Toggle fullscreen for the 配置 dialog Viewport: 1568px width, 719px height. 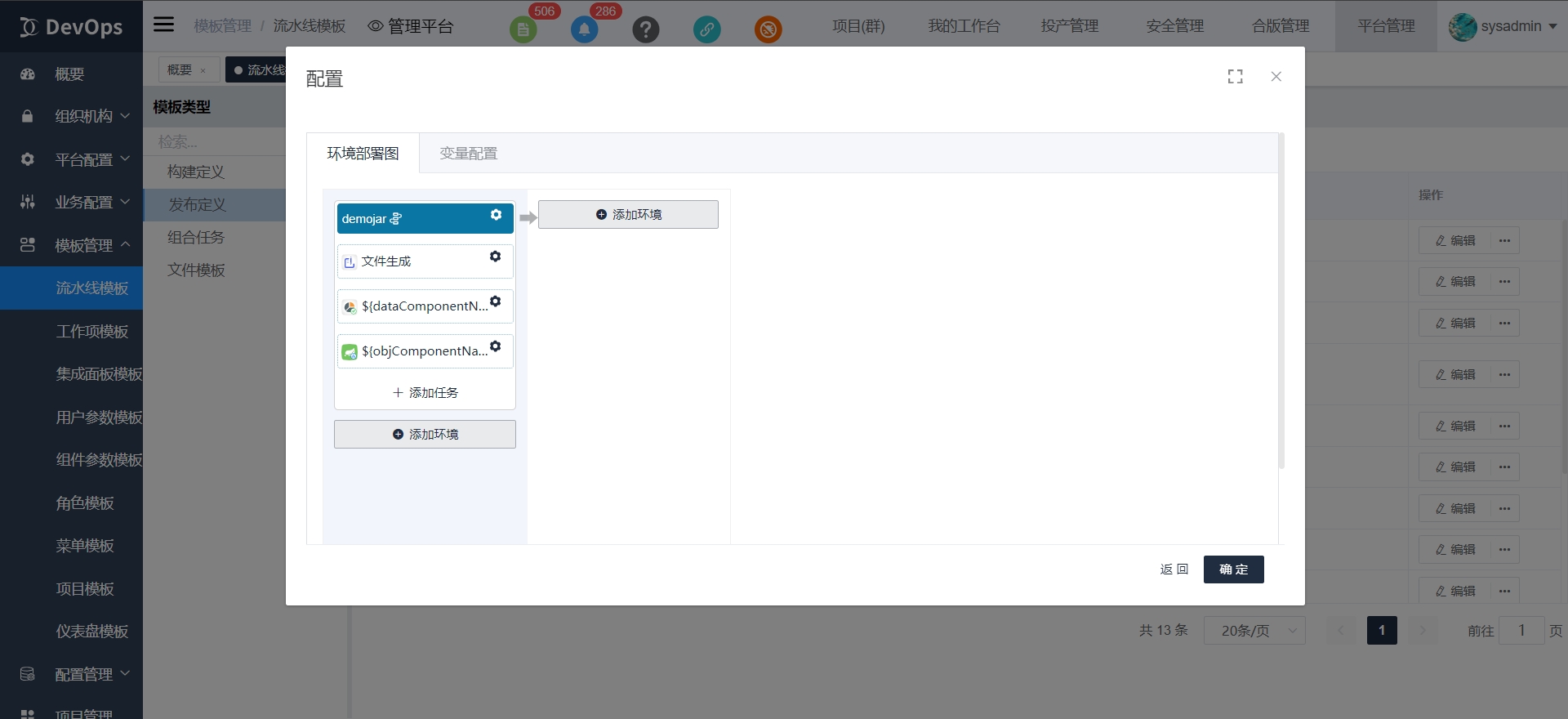click(x=1235, y=77)
